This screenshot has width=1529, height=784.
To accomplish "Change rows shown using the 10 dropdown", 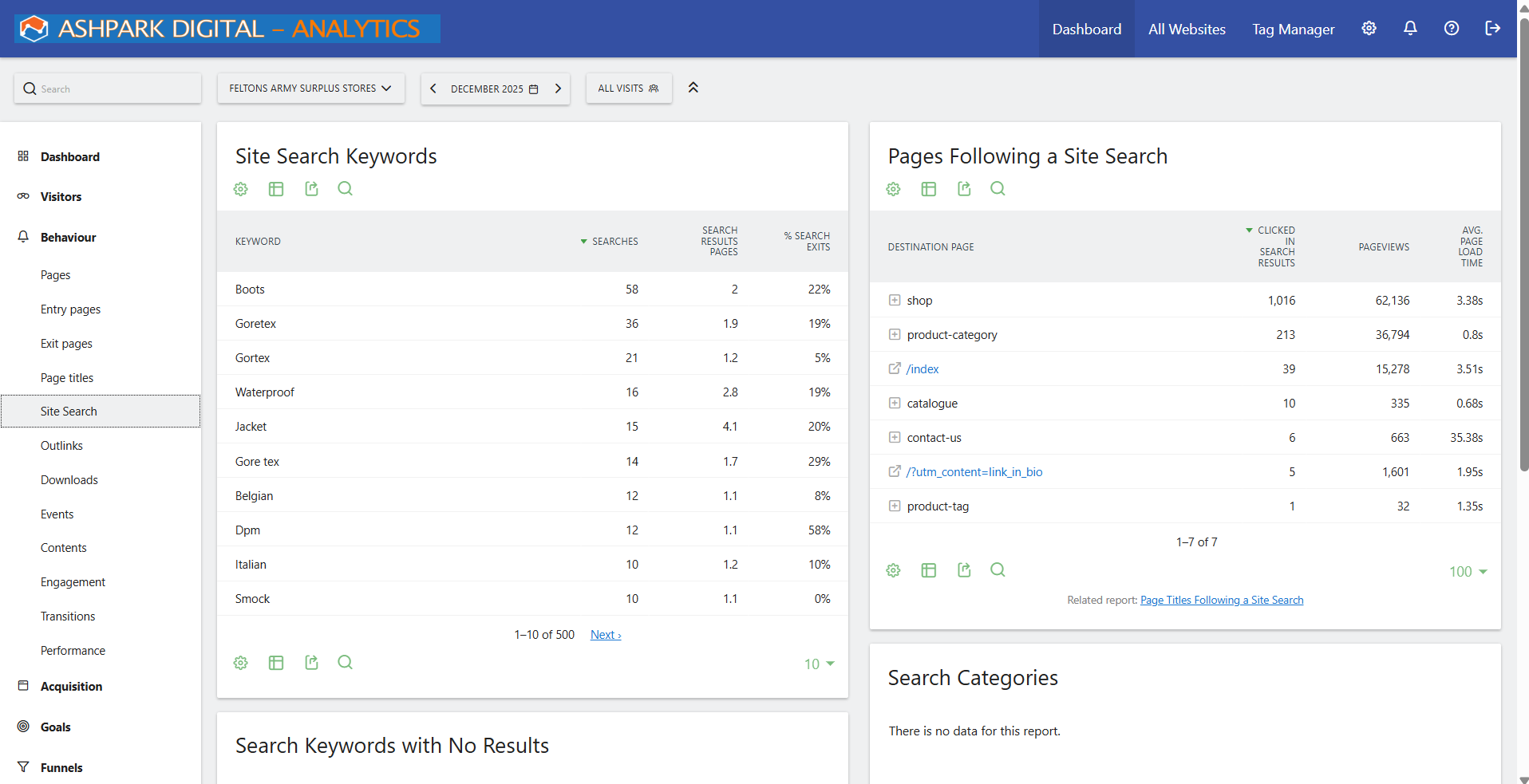I will coord(819,663).
